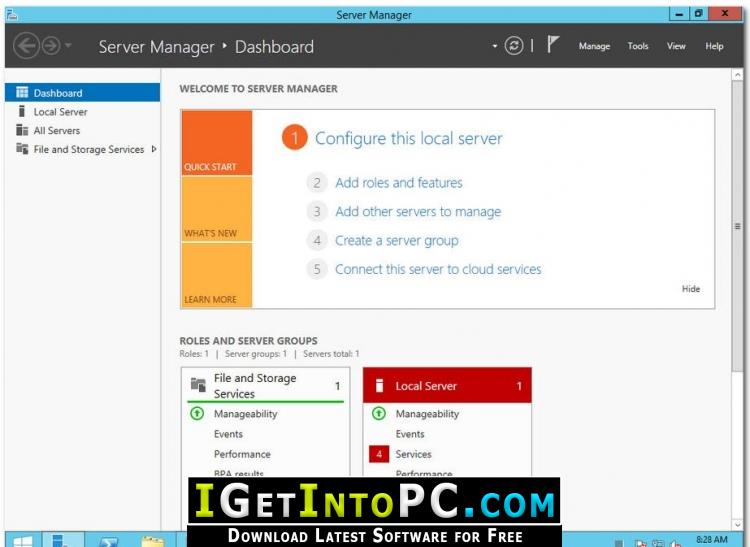Click Performance under File and Storage Services
The image size is (750, 547).
pos(242,454)
